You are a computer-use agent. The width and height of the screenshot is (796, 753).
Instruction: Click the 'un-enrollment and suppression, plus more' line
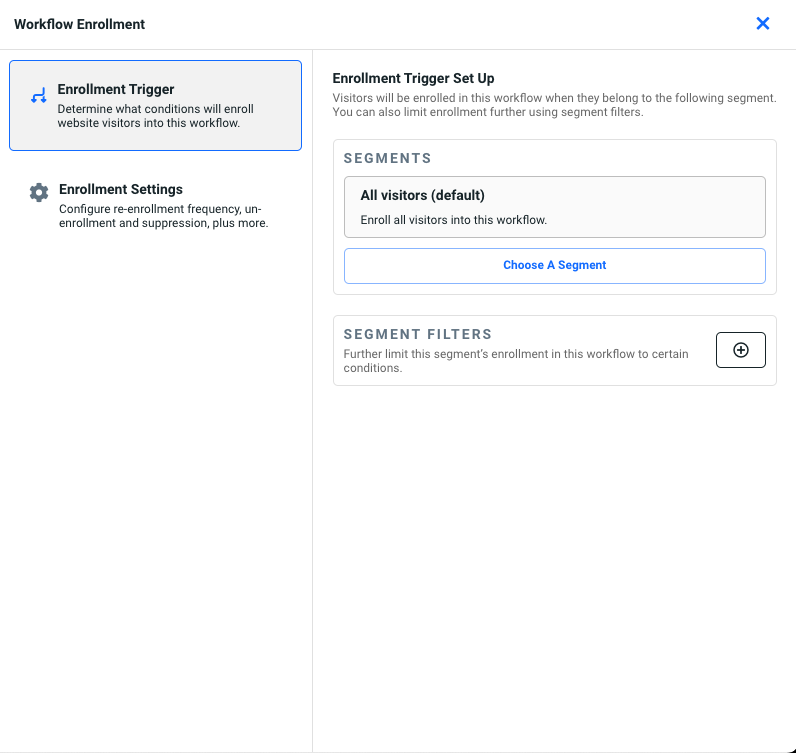(163, 223)
